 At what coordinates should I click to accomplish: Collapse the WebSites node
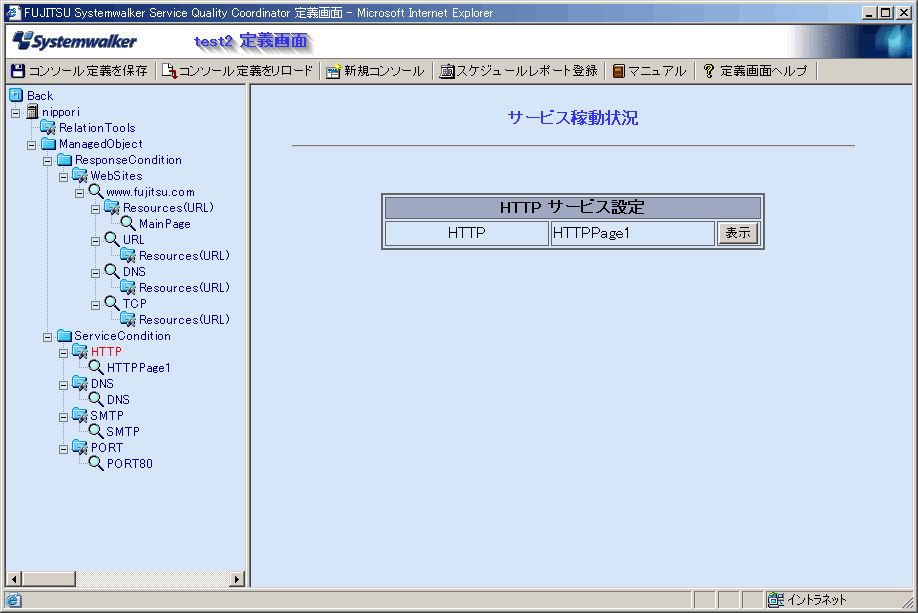tap(63, 177)
